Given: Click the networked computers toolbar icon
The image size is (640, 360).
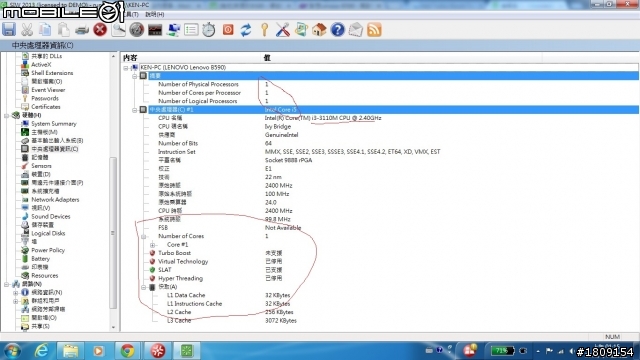Looking at the screenshot, I should [x=173, y=30].
